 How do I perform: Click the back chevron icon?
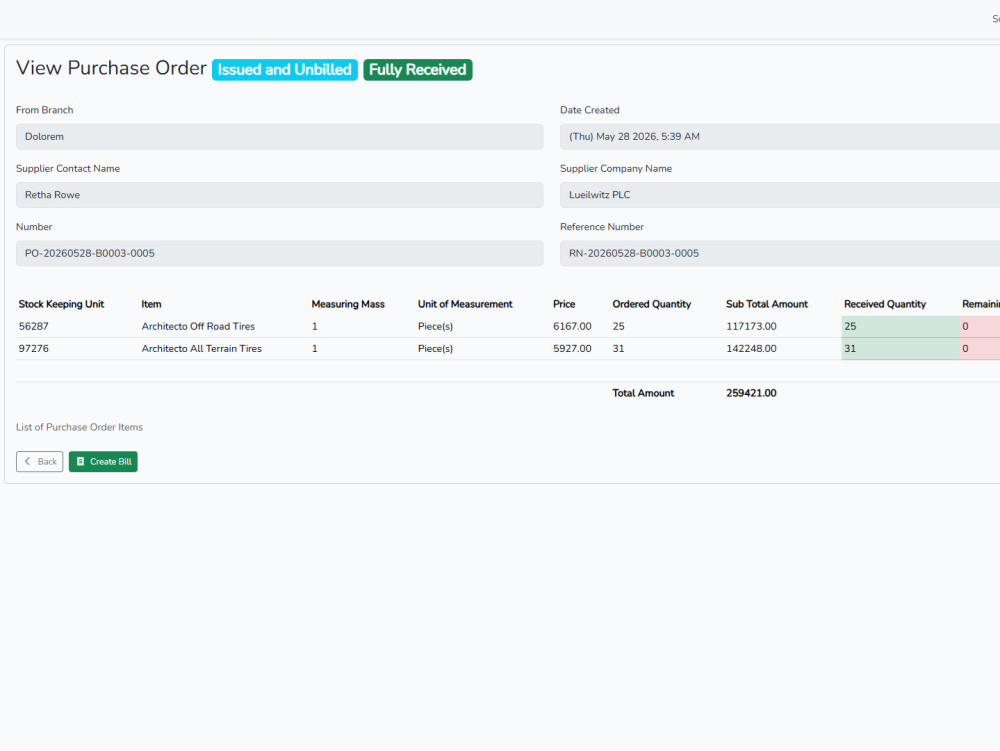pyautogui.click(x=27, y=461)
